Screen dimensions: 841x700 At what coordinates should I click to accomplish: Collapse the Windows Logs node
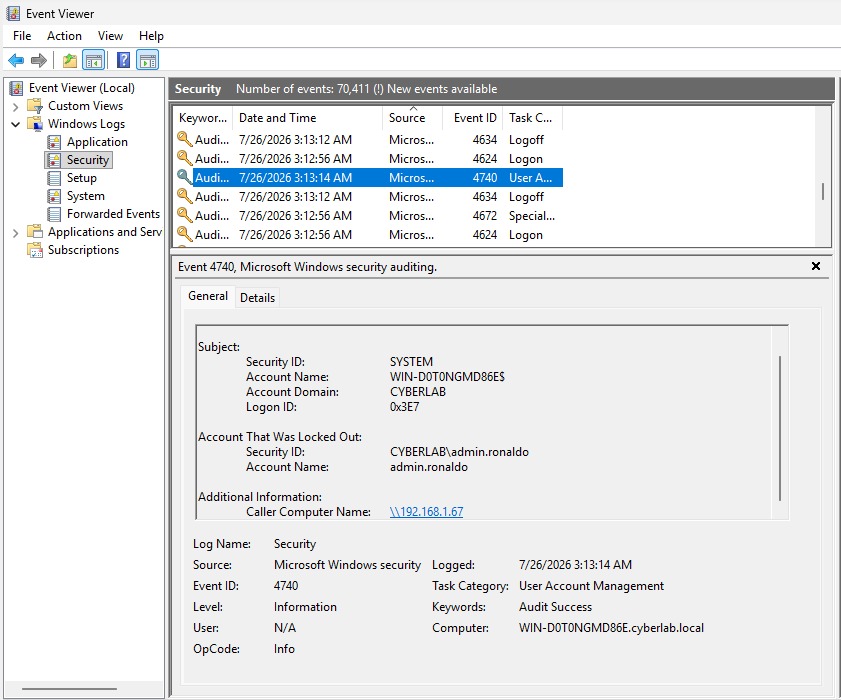tap(16, 124)
